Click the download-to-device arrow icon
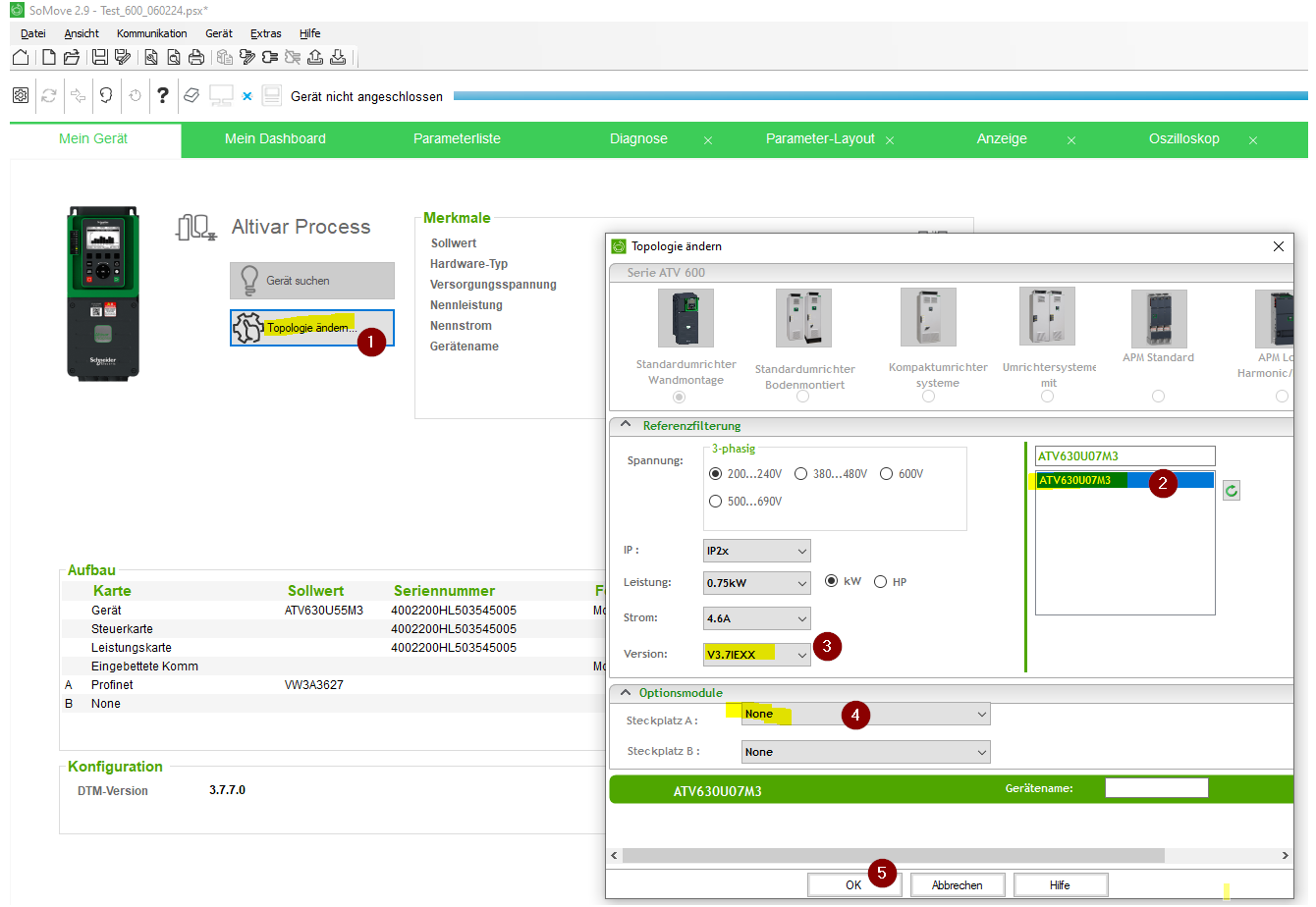This screenshot has width=1316, height=907. coord(338,58)
